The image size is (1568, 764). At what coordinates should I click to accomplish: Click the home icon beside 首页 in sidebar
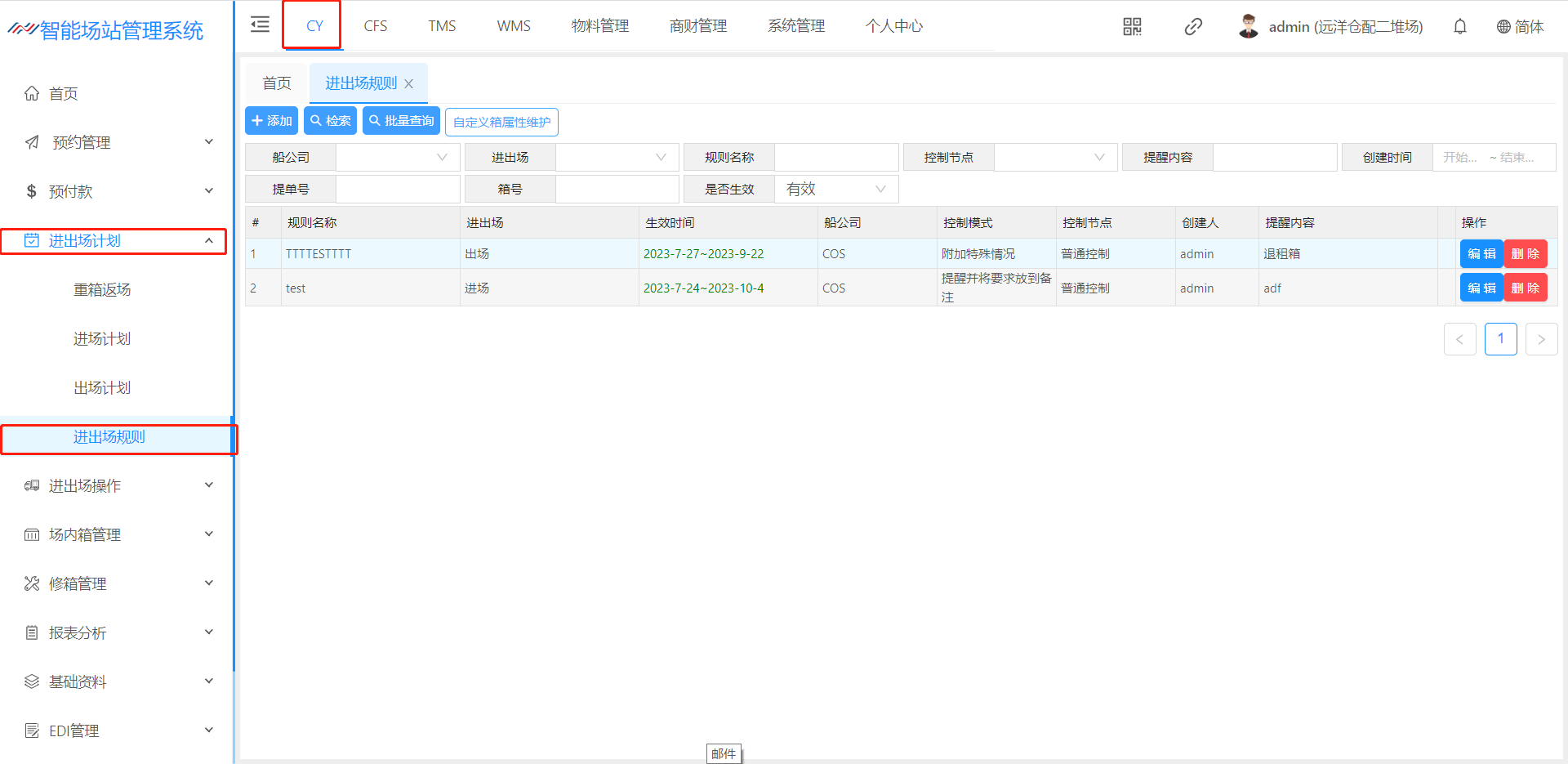(x=32, y=94)
